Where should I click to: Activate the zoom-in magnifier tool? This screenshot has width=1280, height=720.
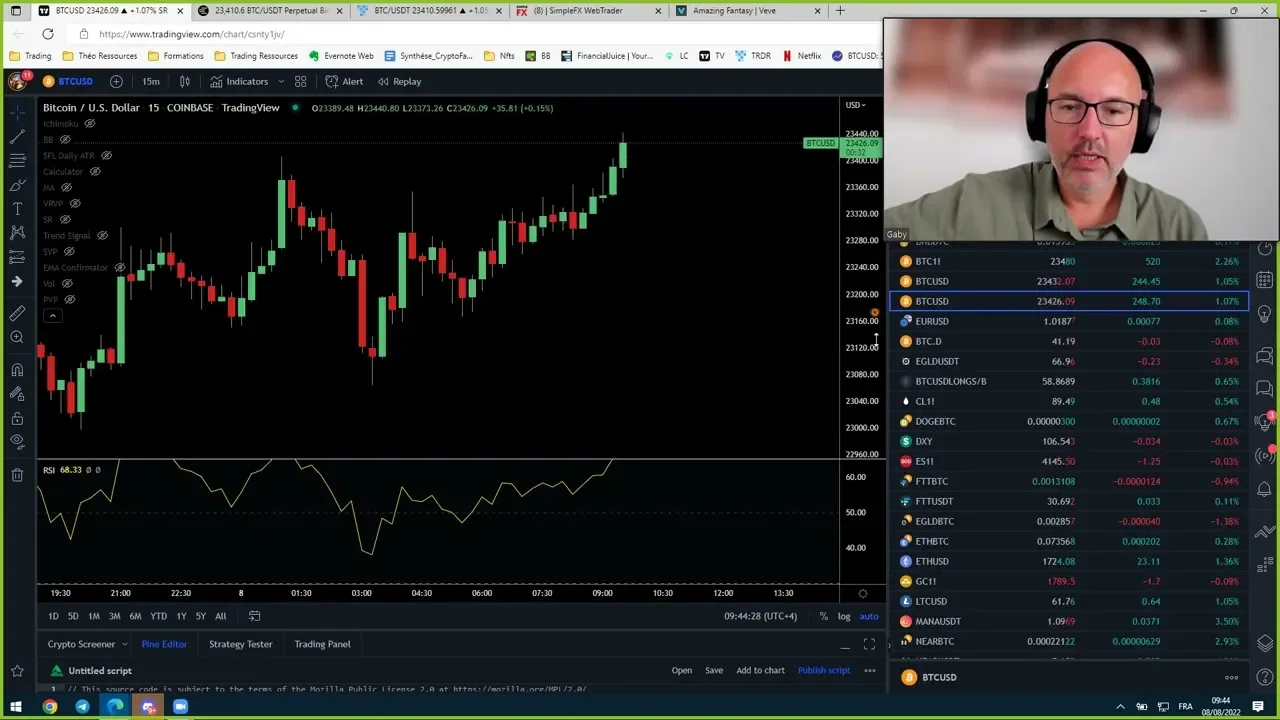[x=17, y=337]
